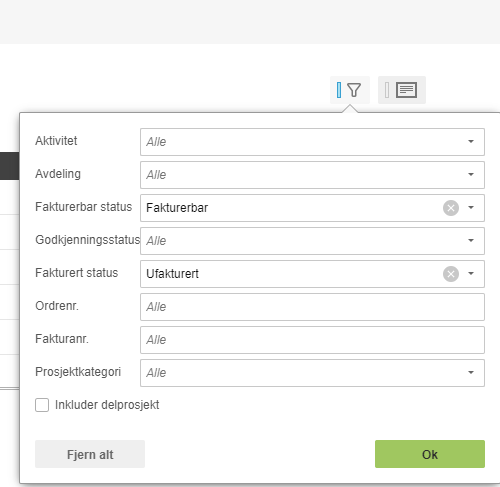The height and width of the screenshot is (487, 500).
Task: Click the Fakturerbar value text
Action: tap(177, 208)
